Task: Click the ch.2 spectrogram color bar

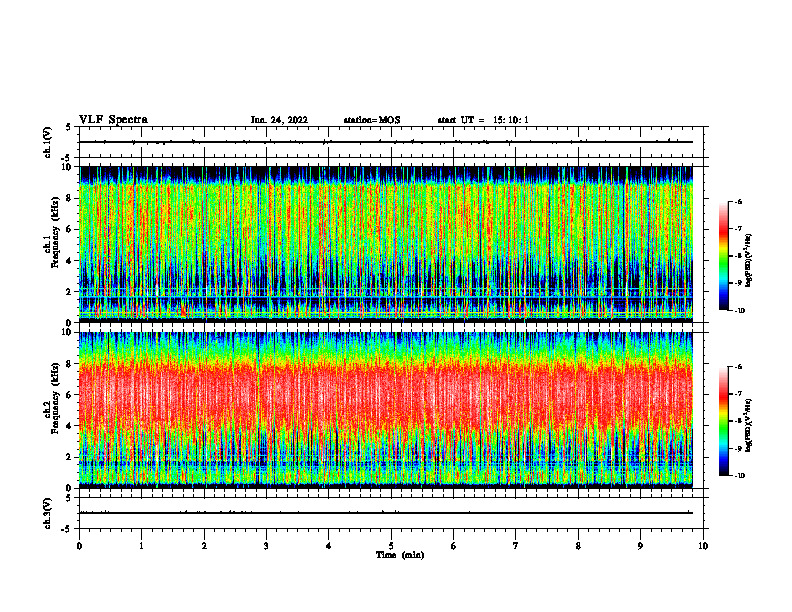Action: pyautogui.click(x=723, y=421)
